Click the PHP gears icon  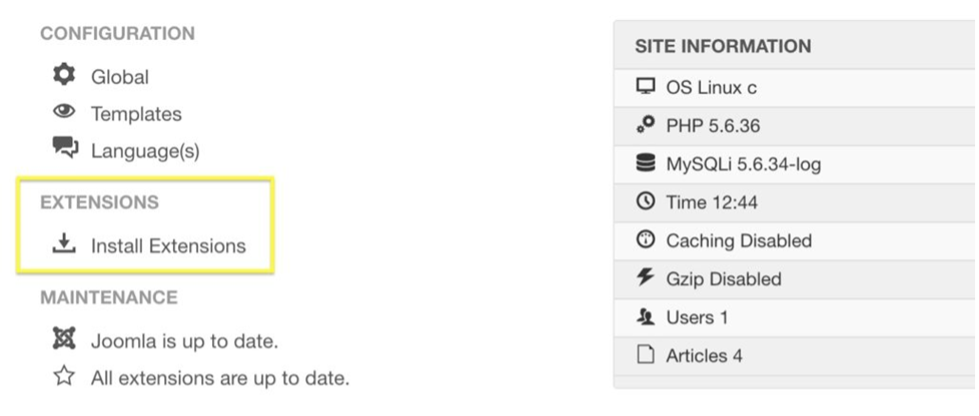pos(645,125)
